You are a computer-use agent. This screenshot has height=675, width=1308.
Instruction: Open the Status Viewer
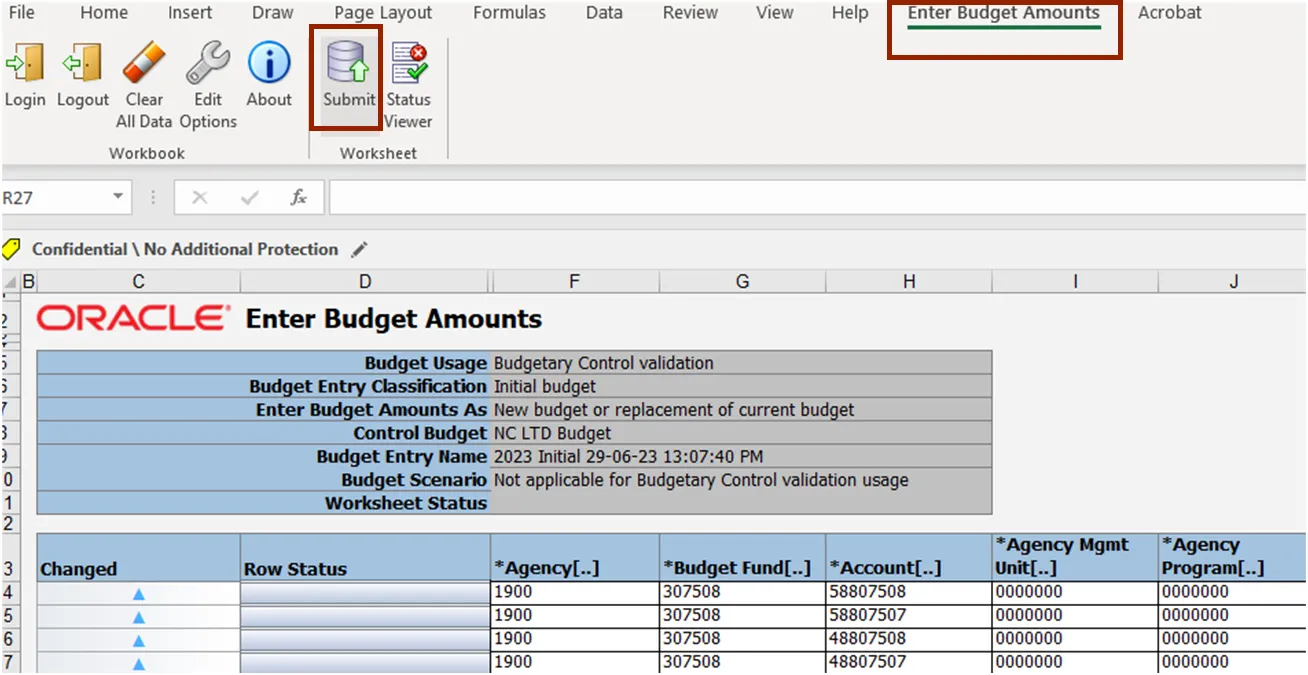pyautogui.click(x=409, y=66)
